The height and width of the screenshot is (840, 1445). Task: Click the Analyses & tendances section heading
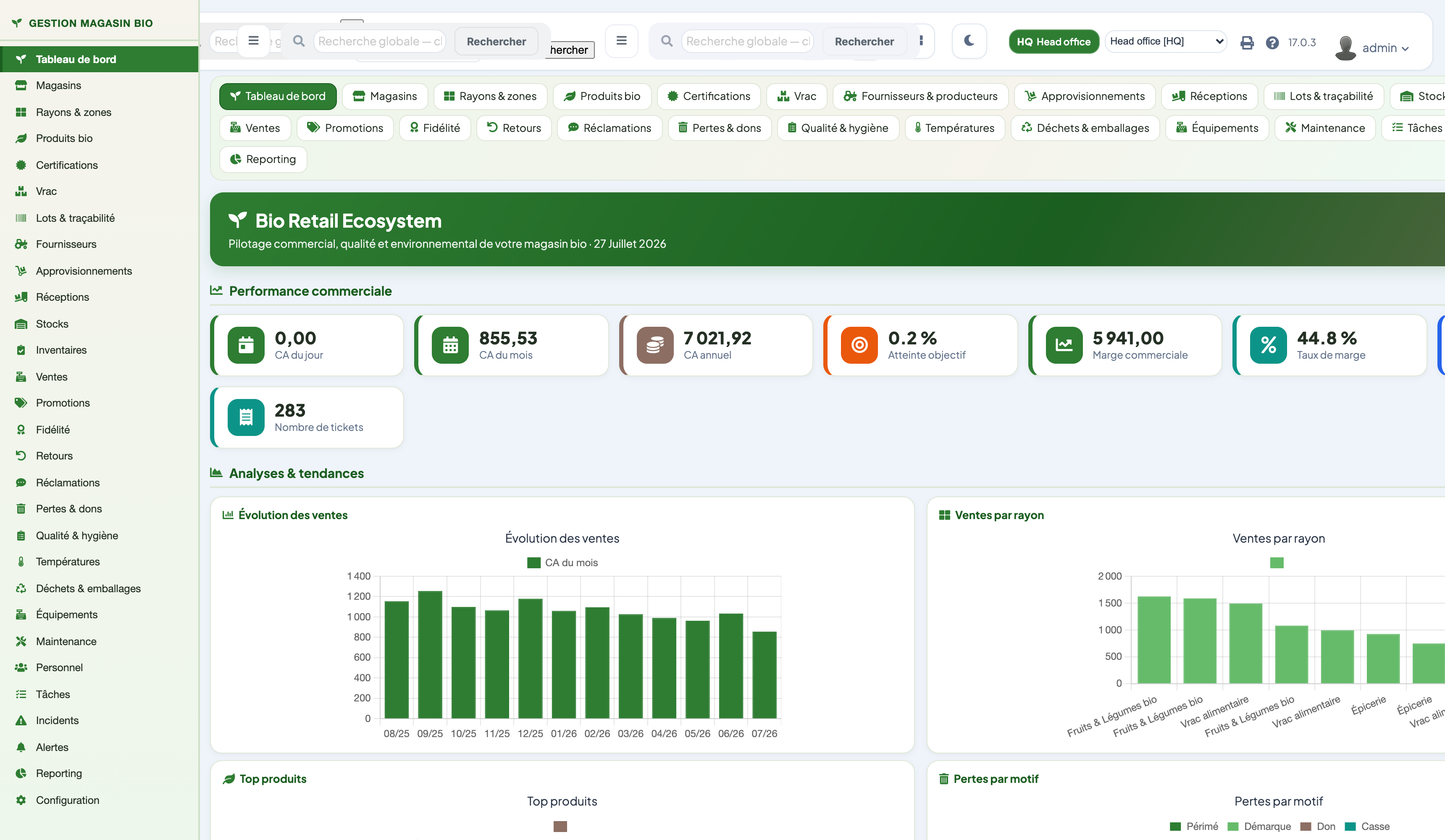[296, 473]
